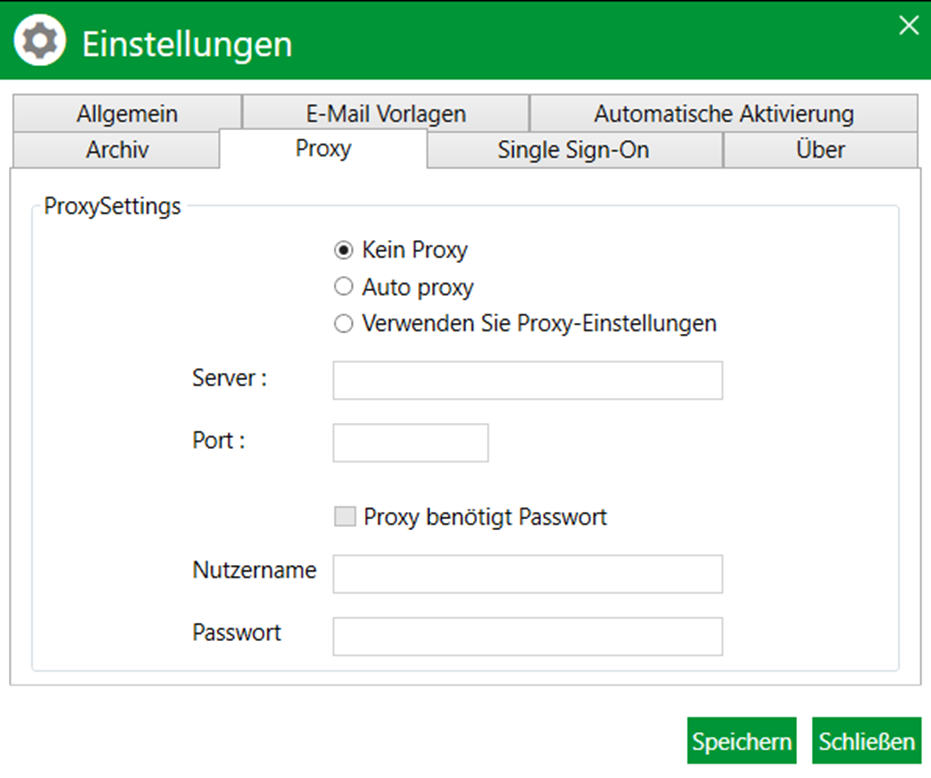Open the Archiv tab
931x778 pixels.
117,150
